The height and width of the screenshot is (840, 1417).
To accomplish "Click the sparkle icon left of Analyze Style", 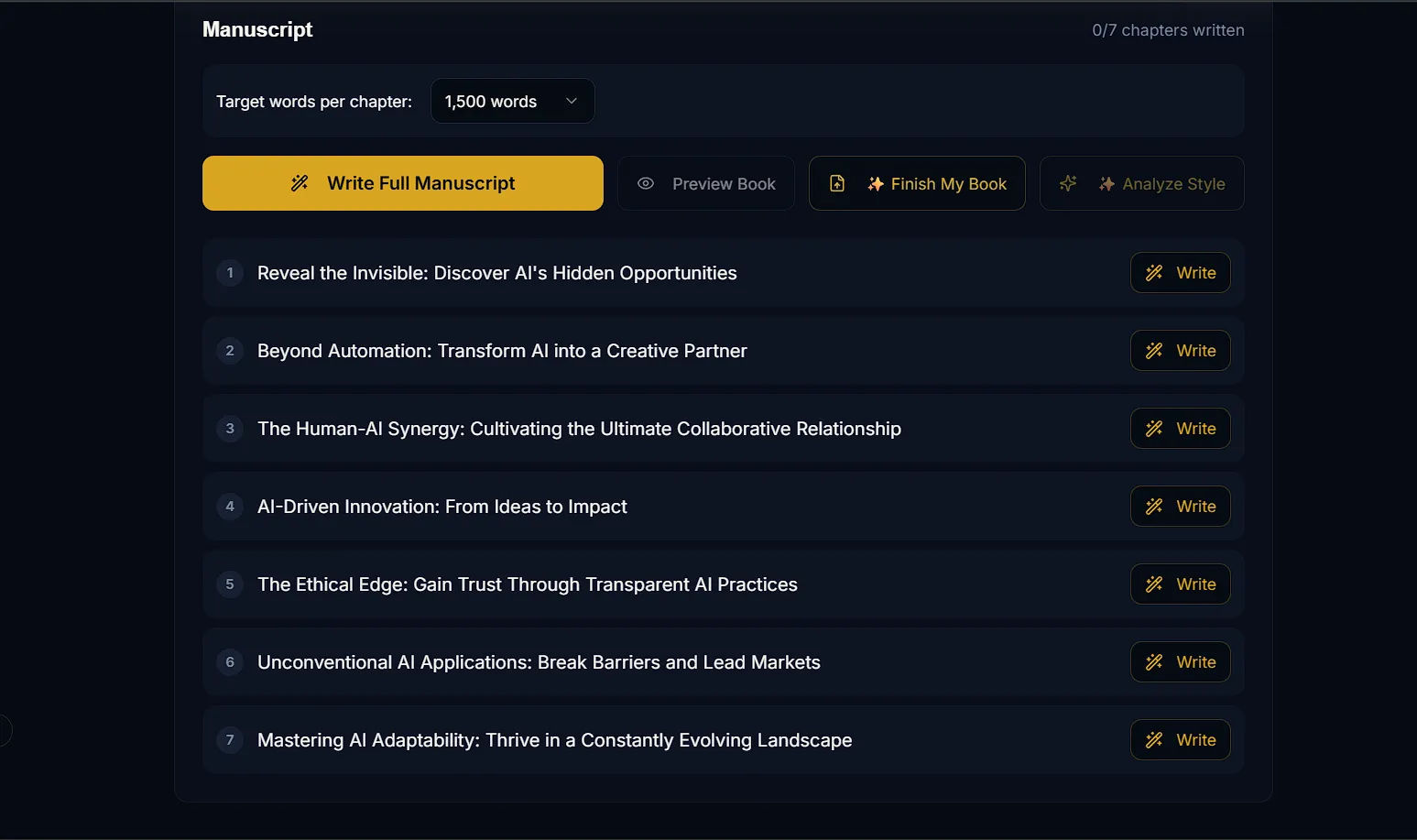I will click(1068, 183).
